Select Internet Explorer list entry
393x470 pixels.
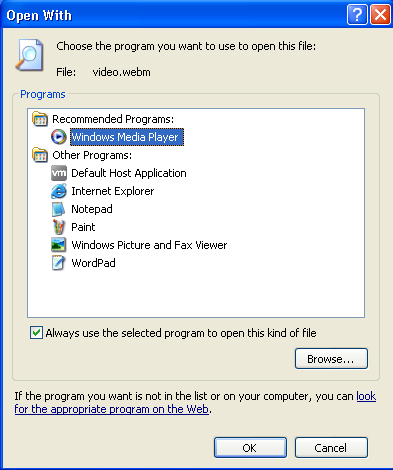(x=113, y=191)
